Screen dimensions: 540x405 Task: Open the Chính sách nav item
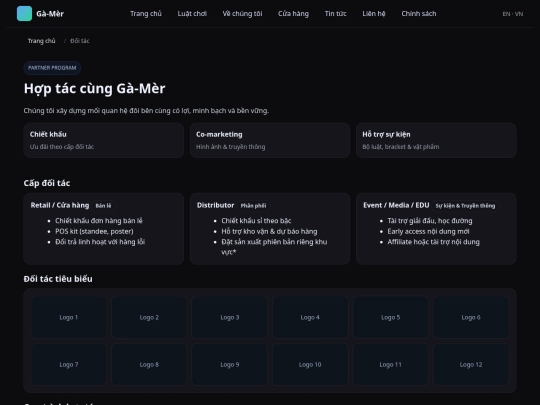(x=419, y=14)
